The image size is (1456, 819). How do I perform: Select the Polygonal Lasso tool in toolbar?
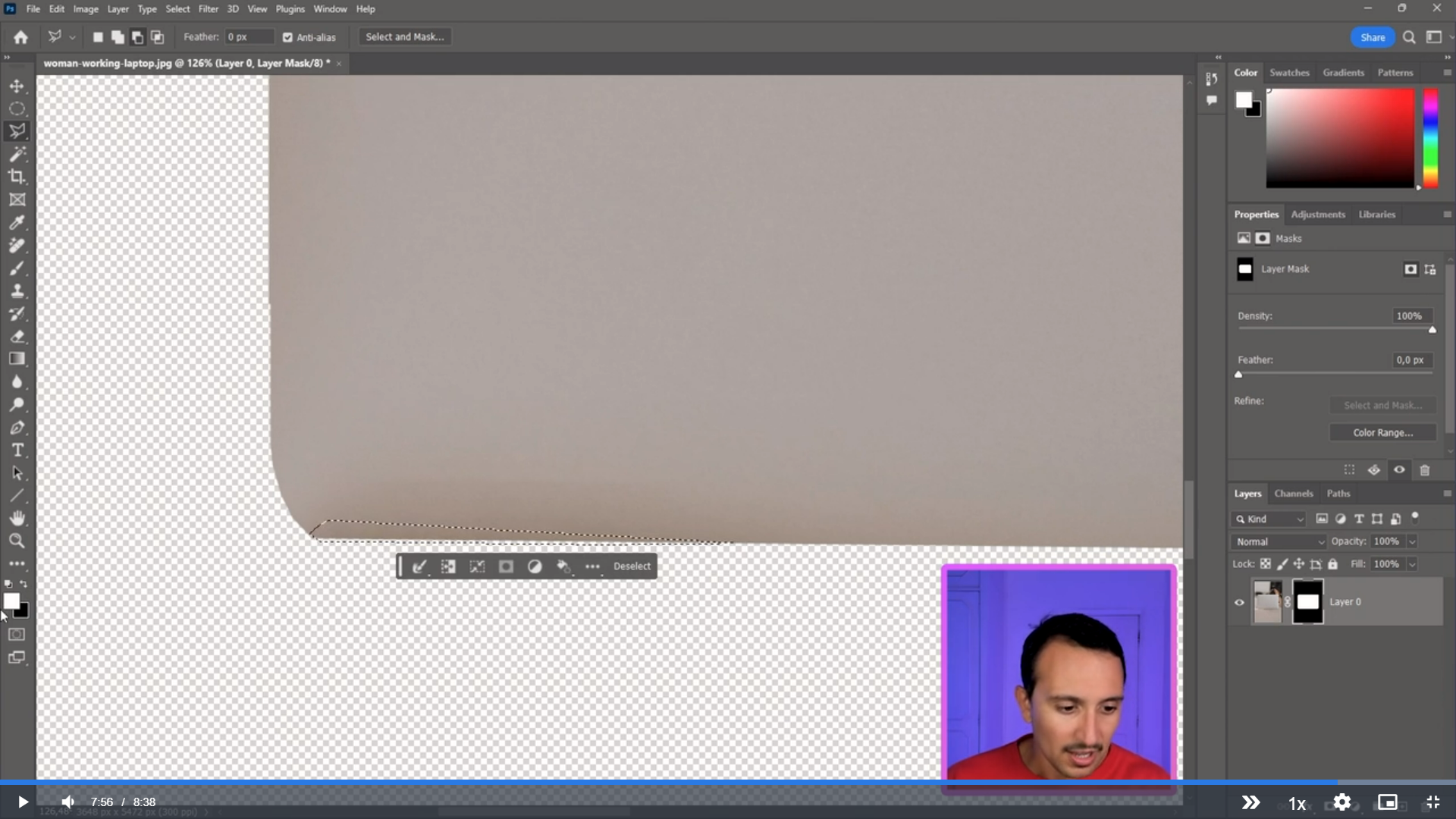click(17, 131)
